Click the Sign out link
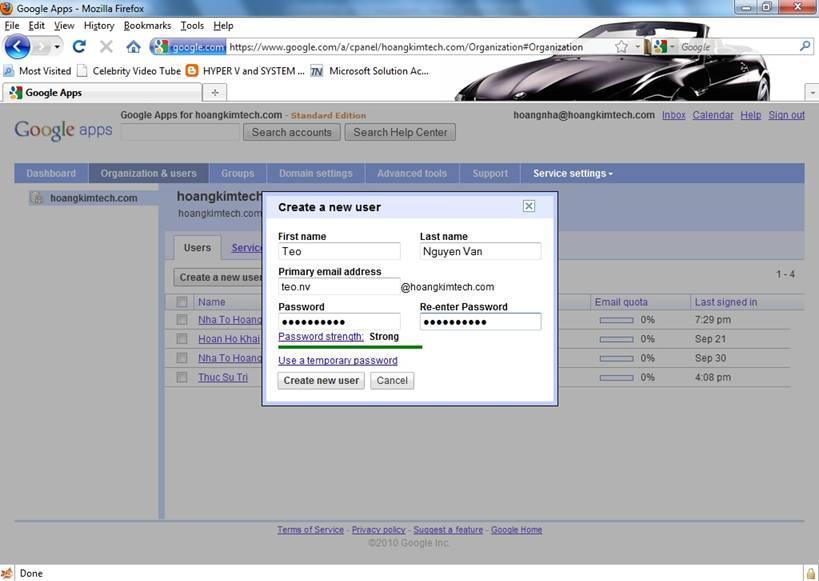 tap(786, 115)
